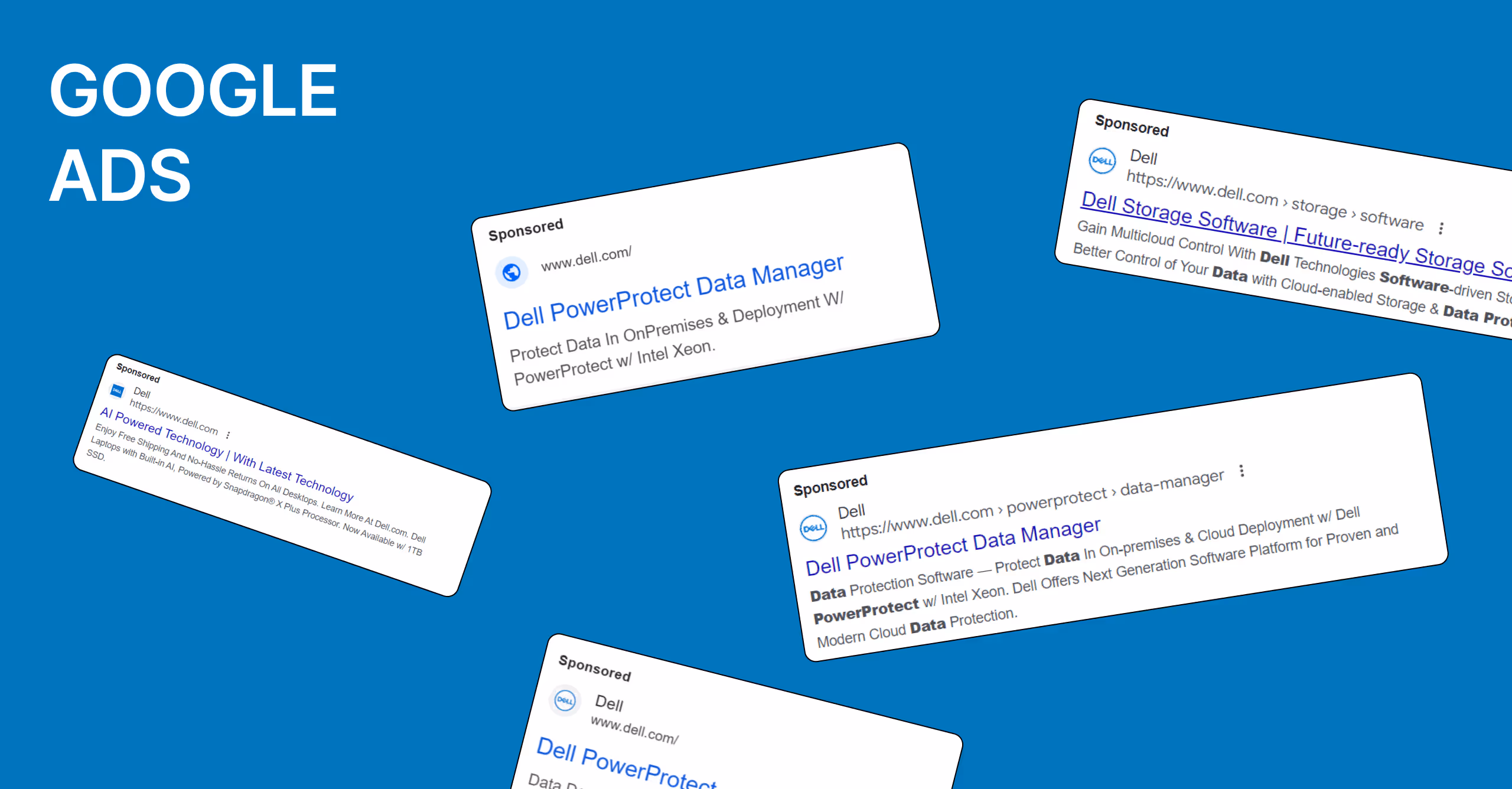Click 'Sponsored' label in bottom PowerProtect ad
The width and height of the screenshot is (1512, 789).
pos(595,668)
